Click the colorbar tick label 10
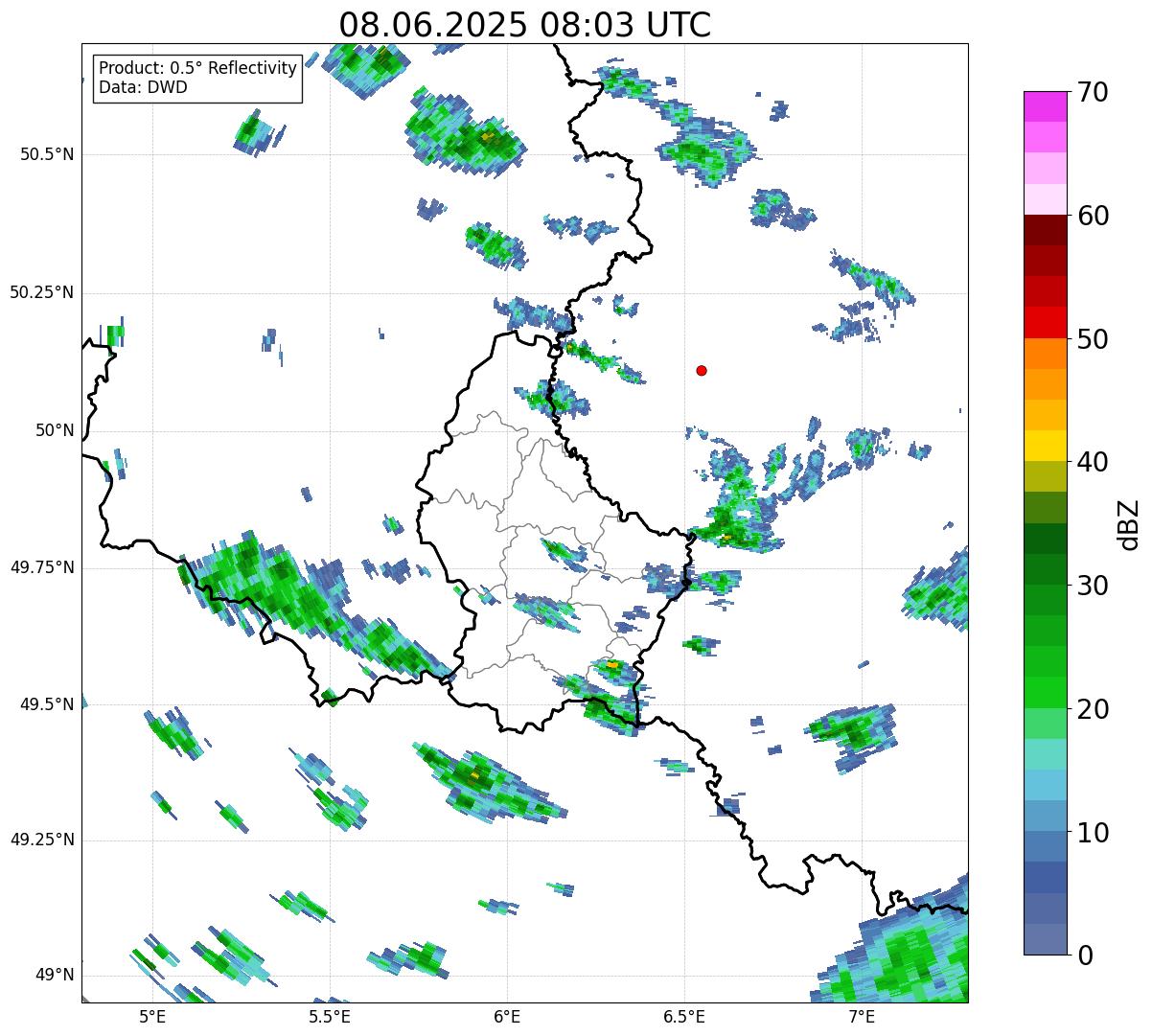Image resolution: width=1152 pixels, height=1036 pixels. [1093, 832]
